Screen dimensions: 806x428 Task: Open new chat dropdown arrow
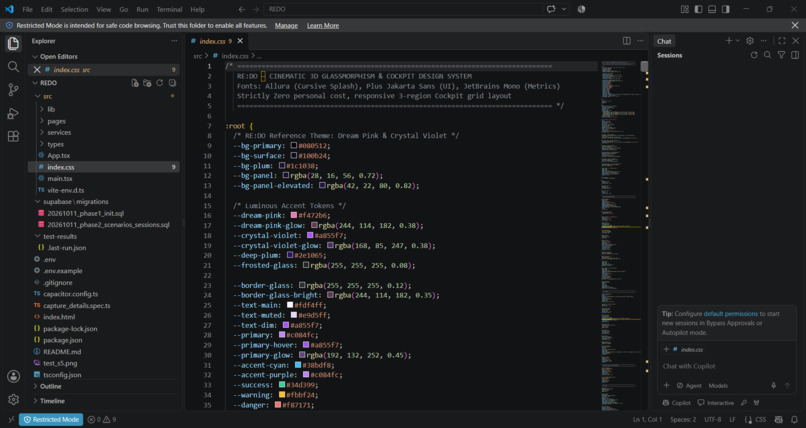738,41
